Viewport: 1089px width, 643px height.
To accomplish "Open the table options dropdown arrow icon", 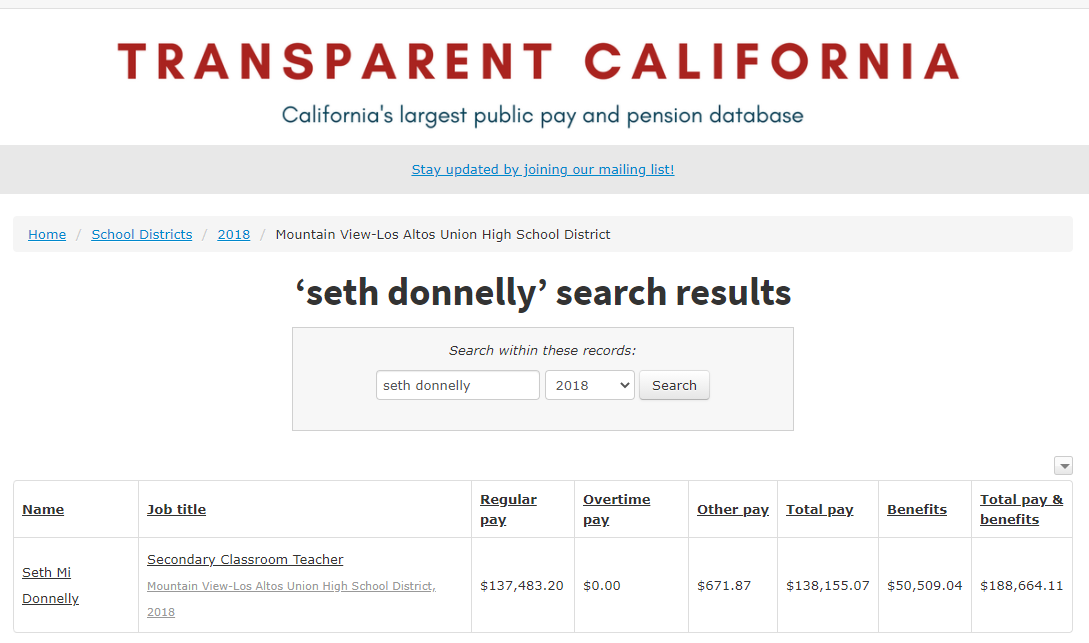I will pyautogui.click(x=1063, y=466).
